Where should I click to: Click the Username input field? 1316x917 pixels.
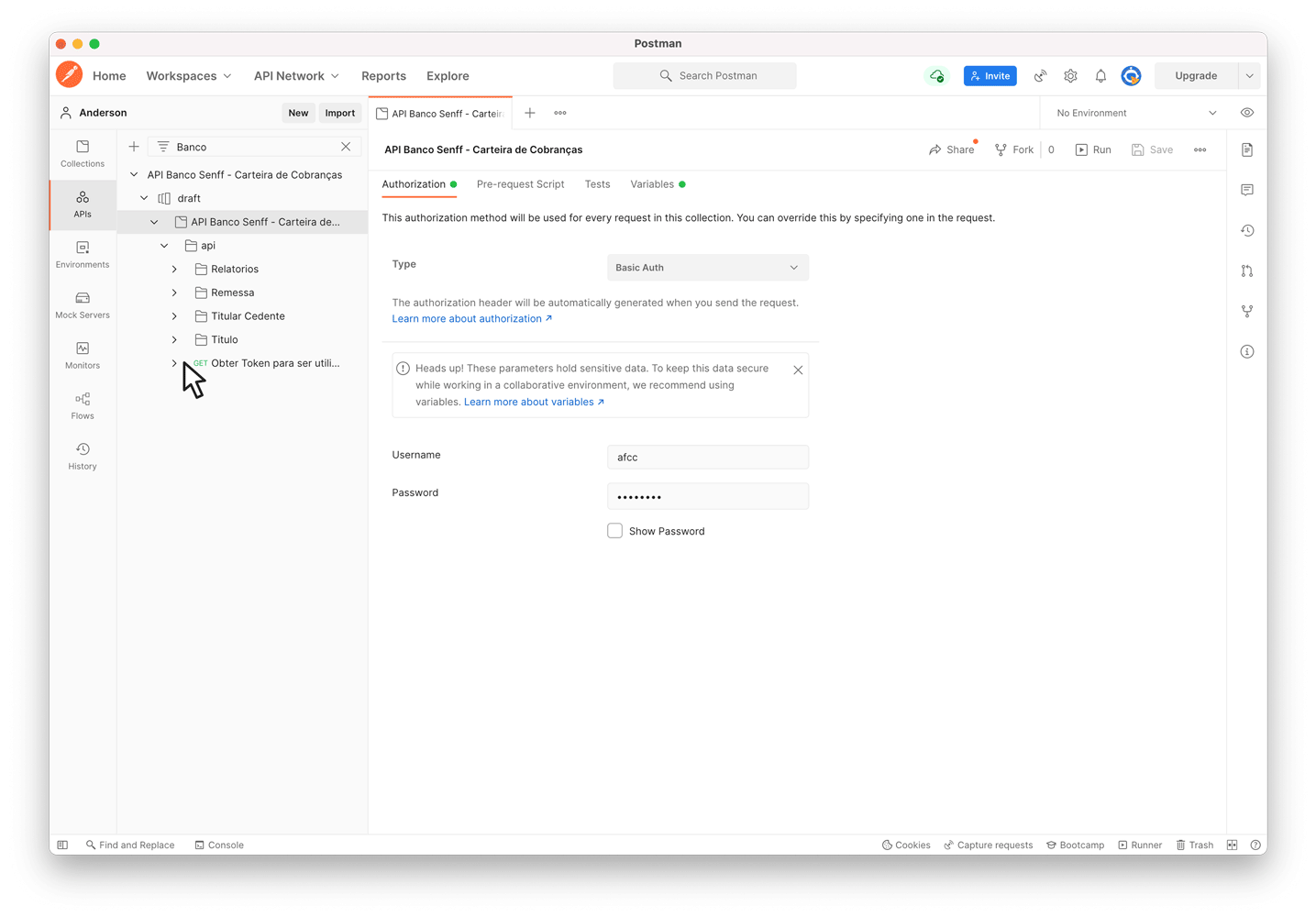pyautogui.click(x=707, y=457)
